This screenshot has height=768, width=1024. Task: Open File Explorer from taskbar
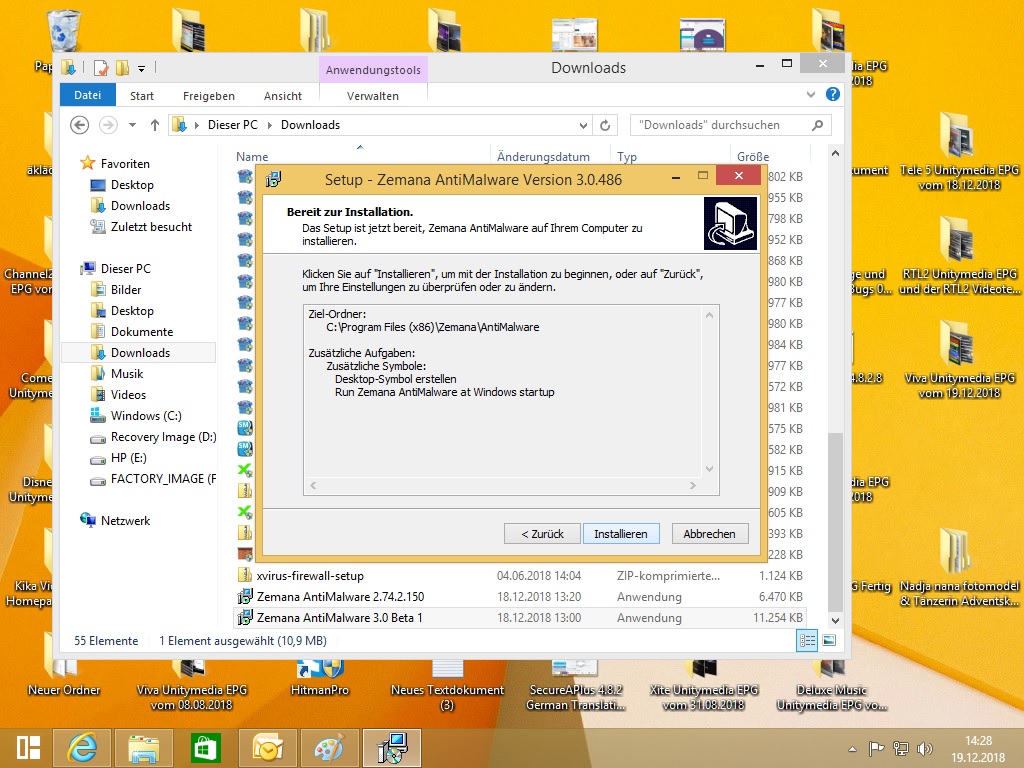tap(144, 748)
